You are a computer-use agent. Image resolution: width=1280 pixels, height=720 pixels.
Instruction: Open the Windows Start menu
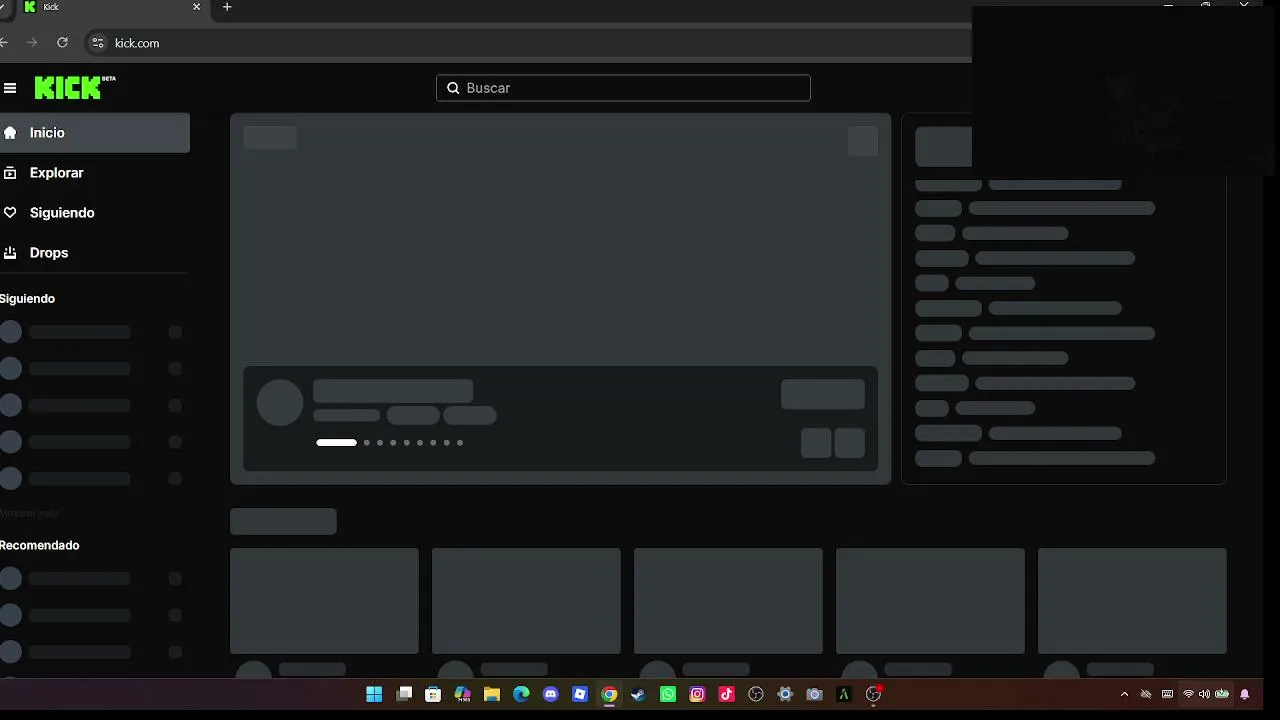374,694
